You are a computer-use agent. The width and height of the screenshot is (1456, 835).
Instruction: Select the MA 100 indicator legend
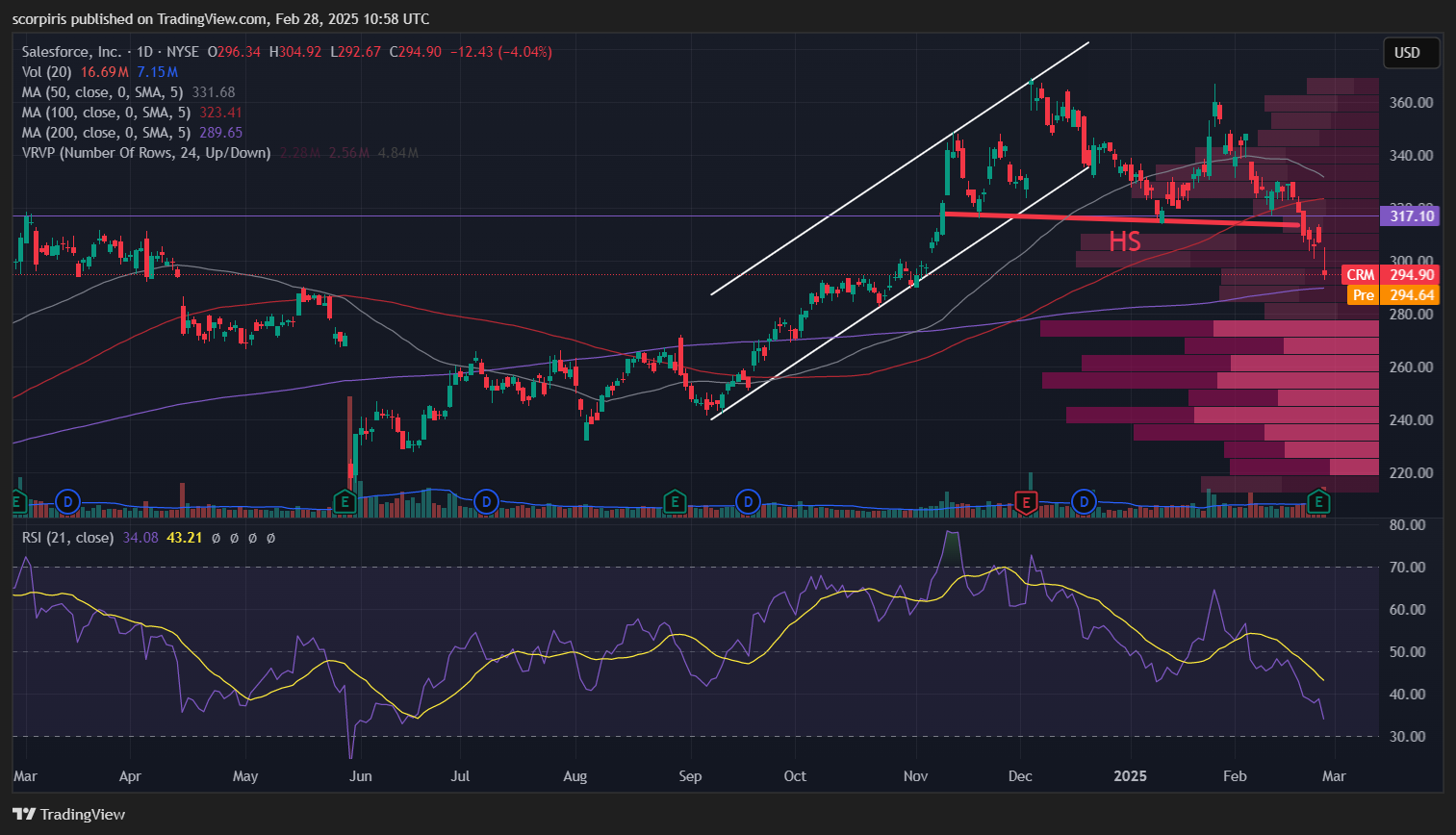pyautogui.click(x=106, y=113)
